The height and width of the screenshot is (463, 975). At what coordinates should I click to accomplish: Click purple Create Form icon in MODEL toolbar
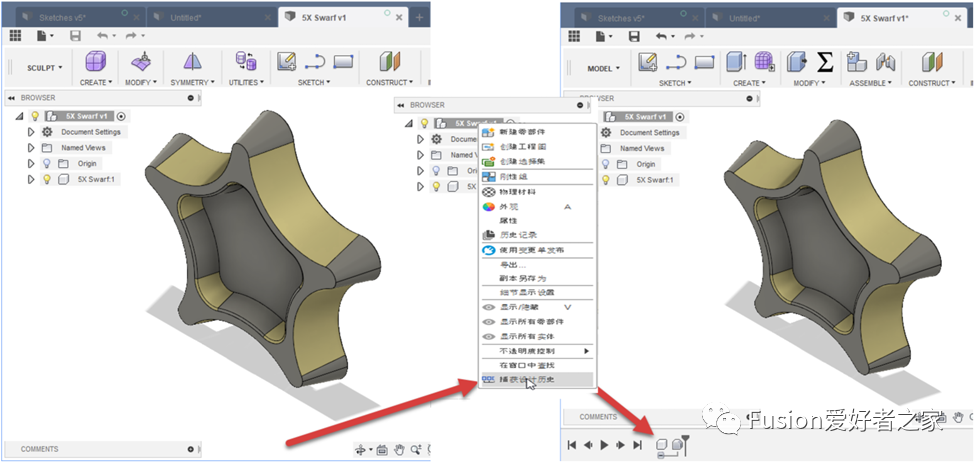tap(764, 62)
